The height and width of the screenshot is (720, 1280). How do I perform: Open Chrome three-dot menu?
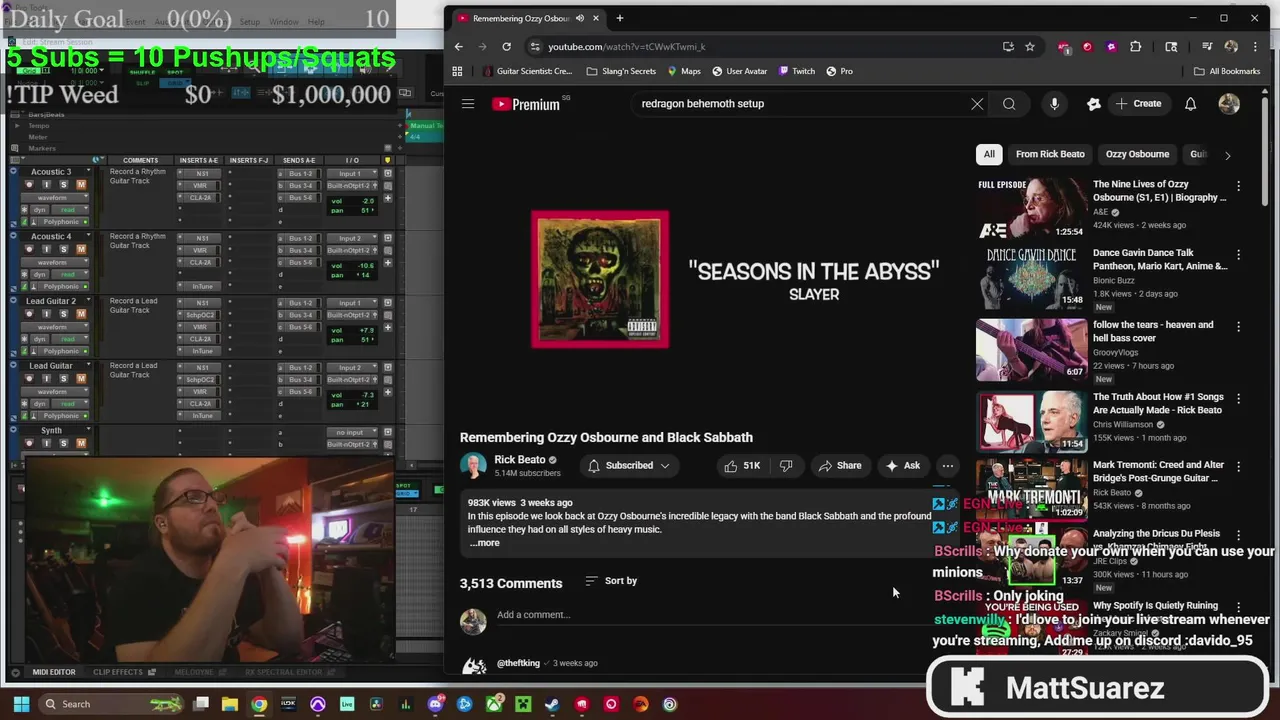[x=1255, y=47]
